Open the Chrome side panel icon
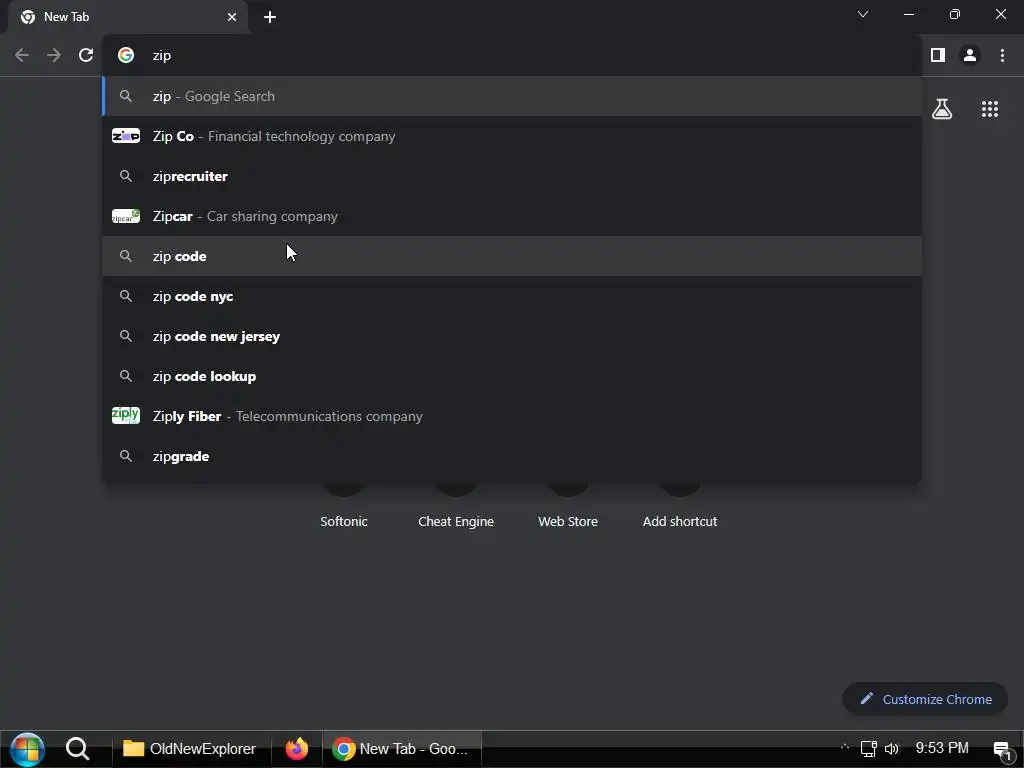 (x=938, y=56)
